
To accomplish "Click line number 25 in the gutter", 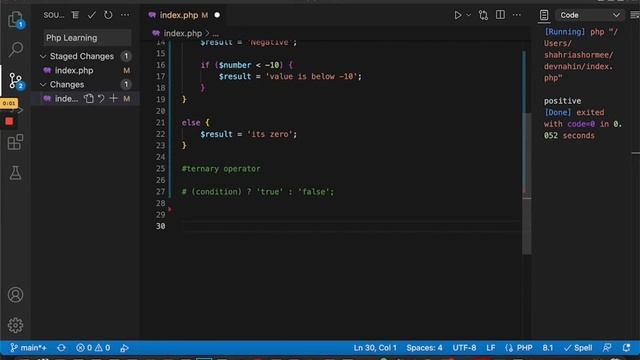I will coord(160,169).
